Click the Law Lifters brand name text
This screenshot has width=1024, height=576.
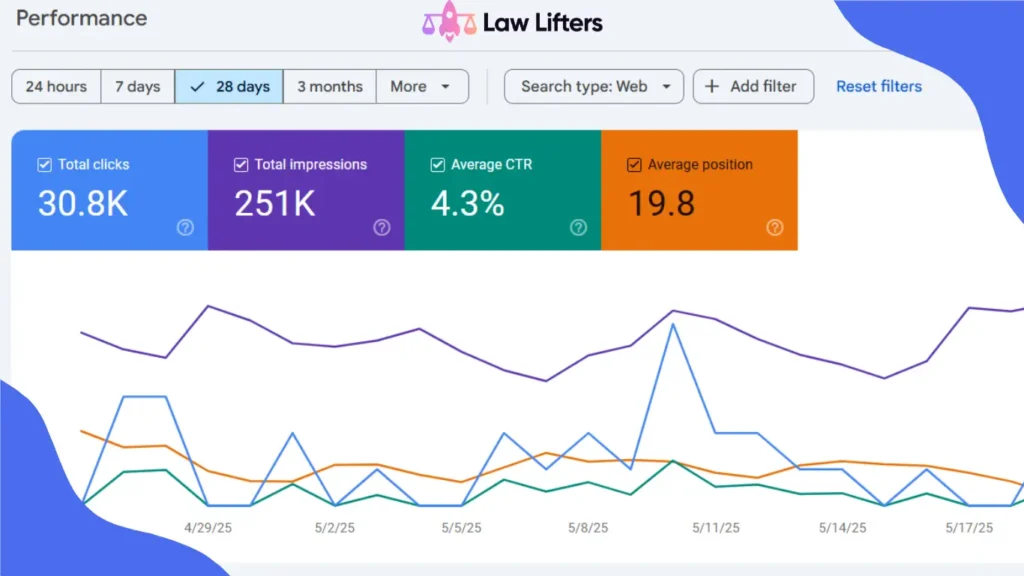click(x=543, y=23)
